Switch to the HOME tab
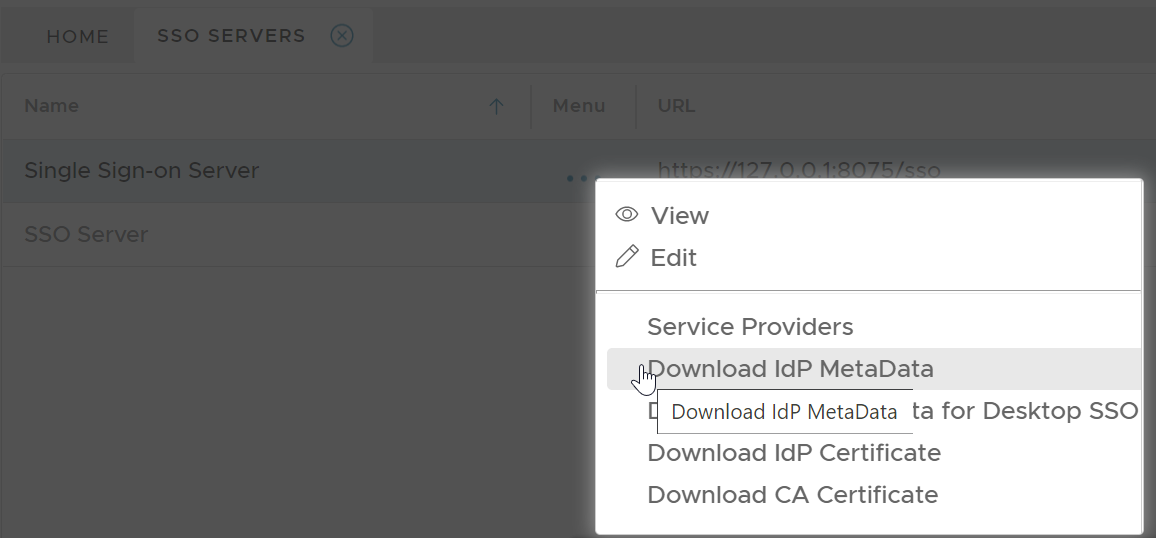Viewport: 1156px width, 538px height. tap(77, 37)
